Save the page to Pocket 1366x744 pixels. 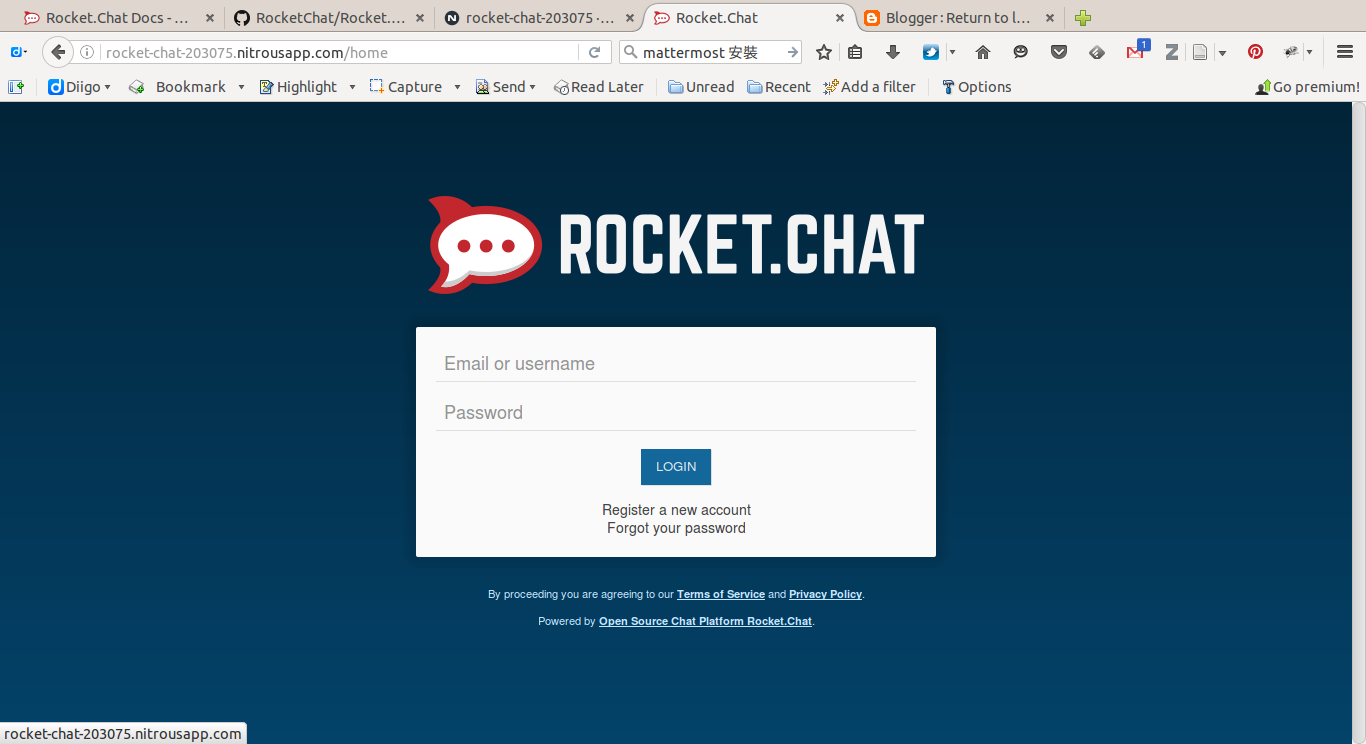pos(1058,53)
